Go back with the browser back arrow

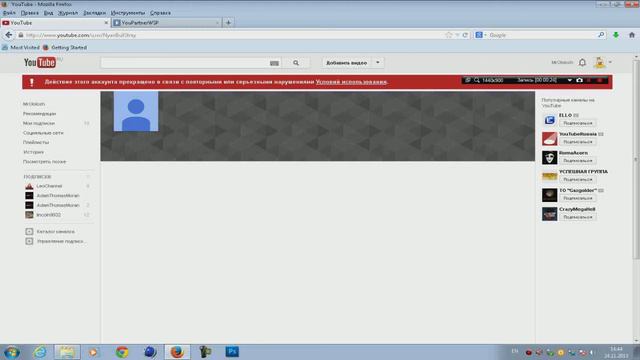pos(9,35)
